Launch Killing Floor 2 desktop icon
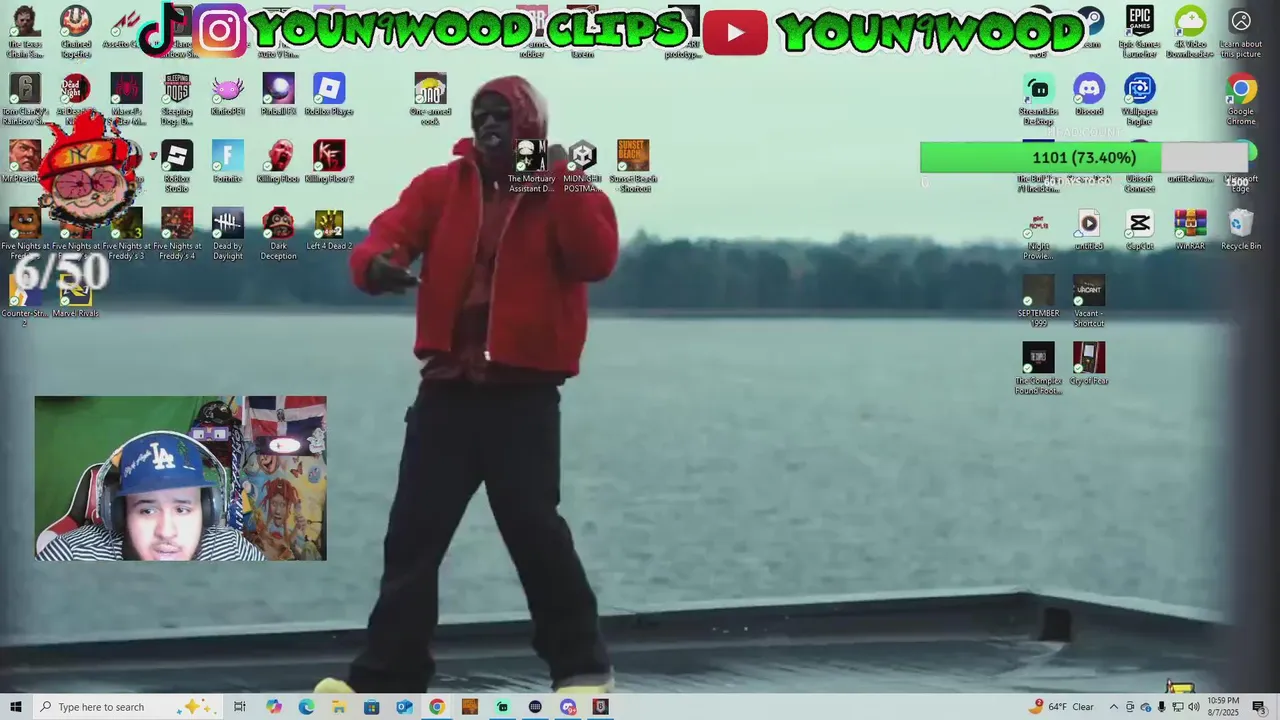 [329, 162]
